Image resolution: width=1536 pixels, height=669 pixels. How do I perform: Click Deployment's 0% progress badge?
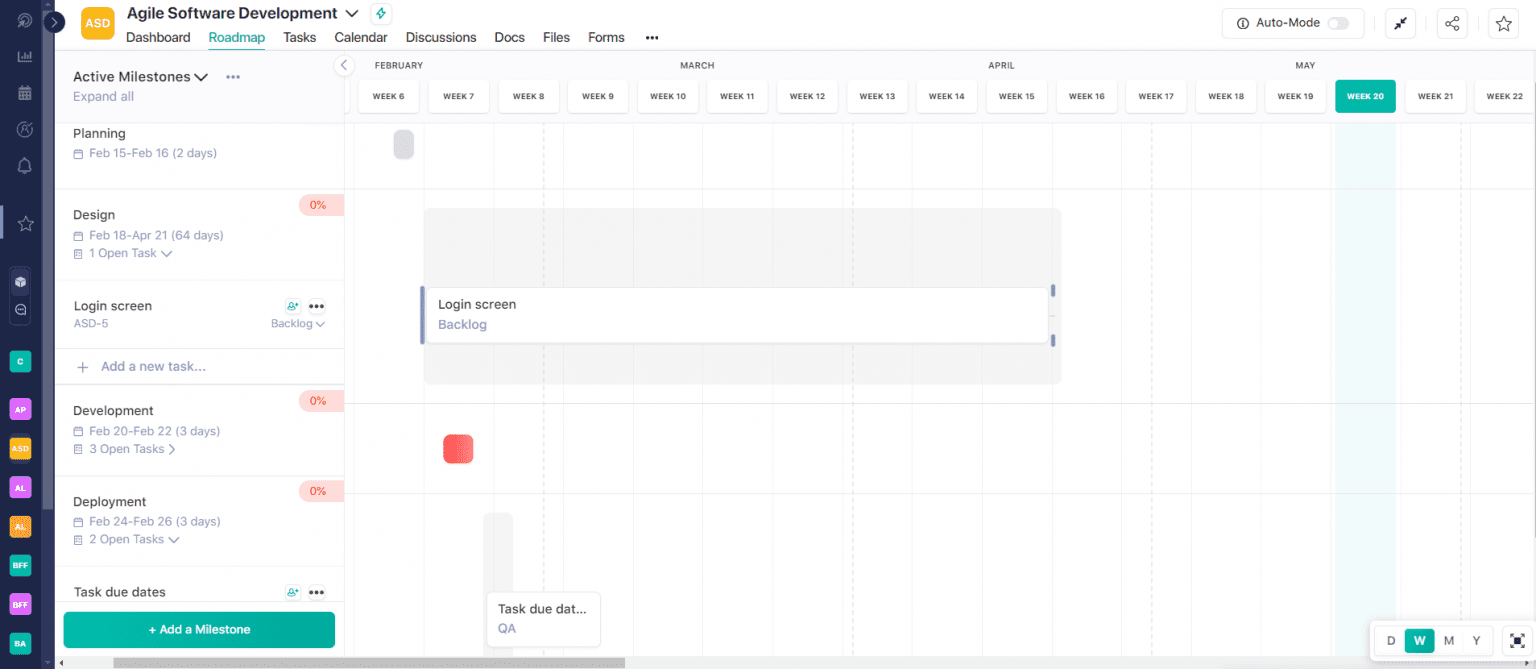coord(321,491)
